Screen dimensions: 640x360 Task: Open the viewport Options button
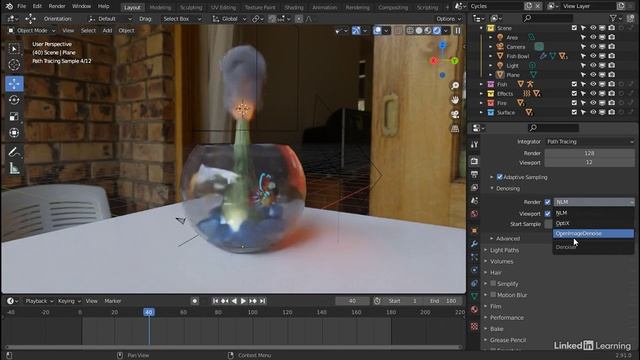[x=448, y=19]
